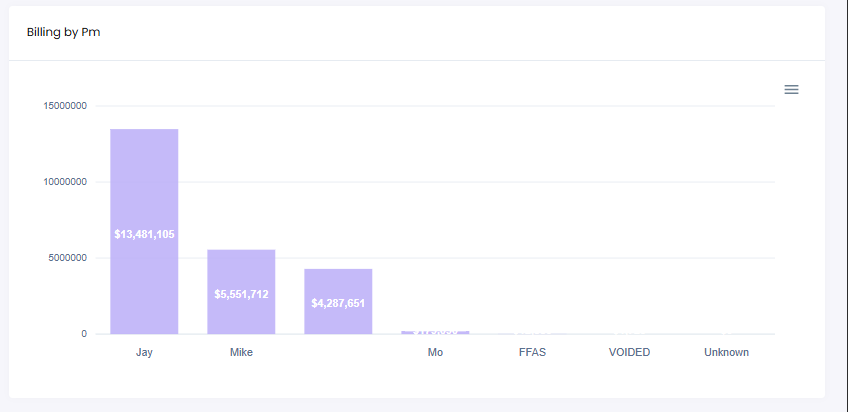Click the 0 y-axis tick label
Viewport: 848px width, 412px height.
(x=84, y=334)
